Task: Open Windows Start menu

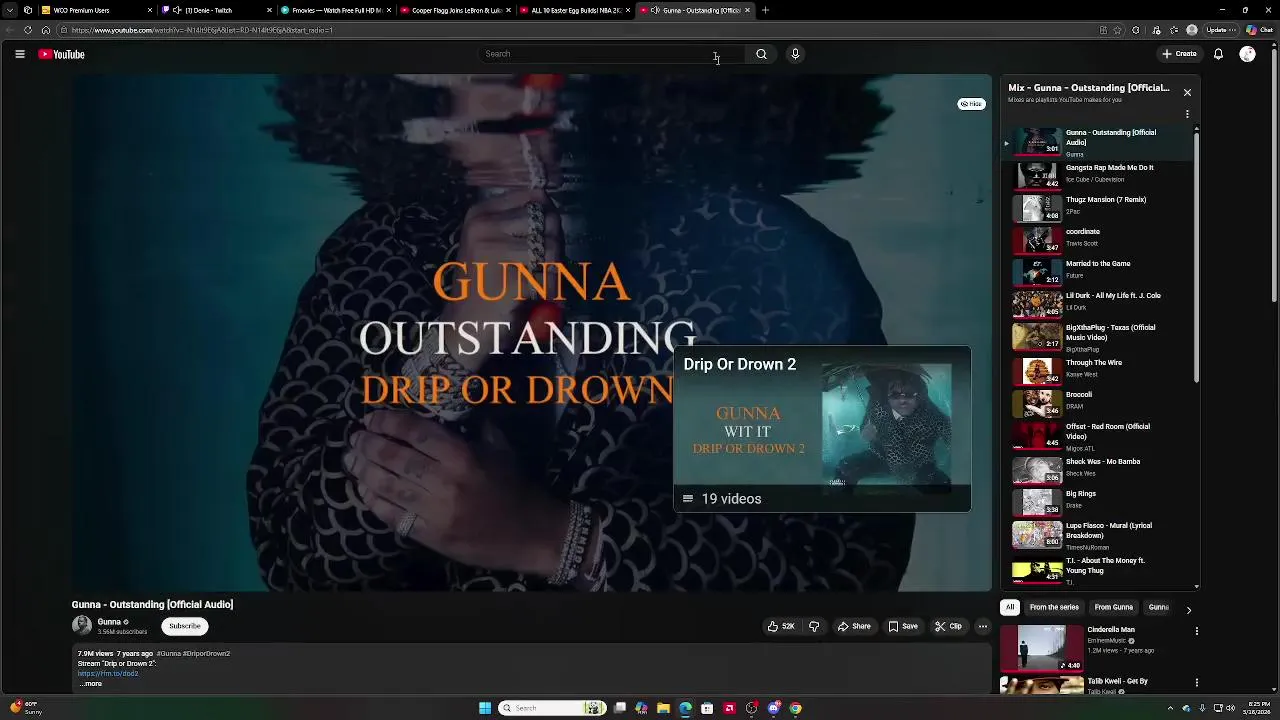Action: click(485, 708)
